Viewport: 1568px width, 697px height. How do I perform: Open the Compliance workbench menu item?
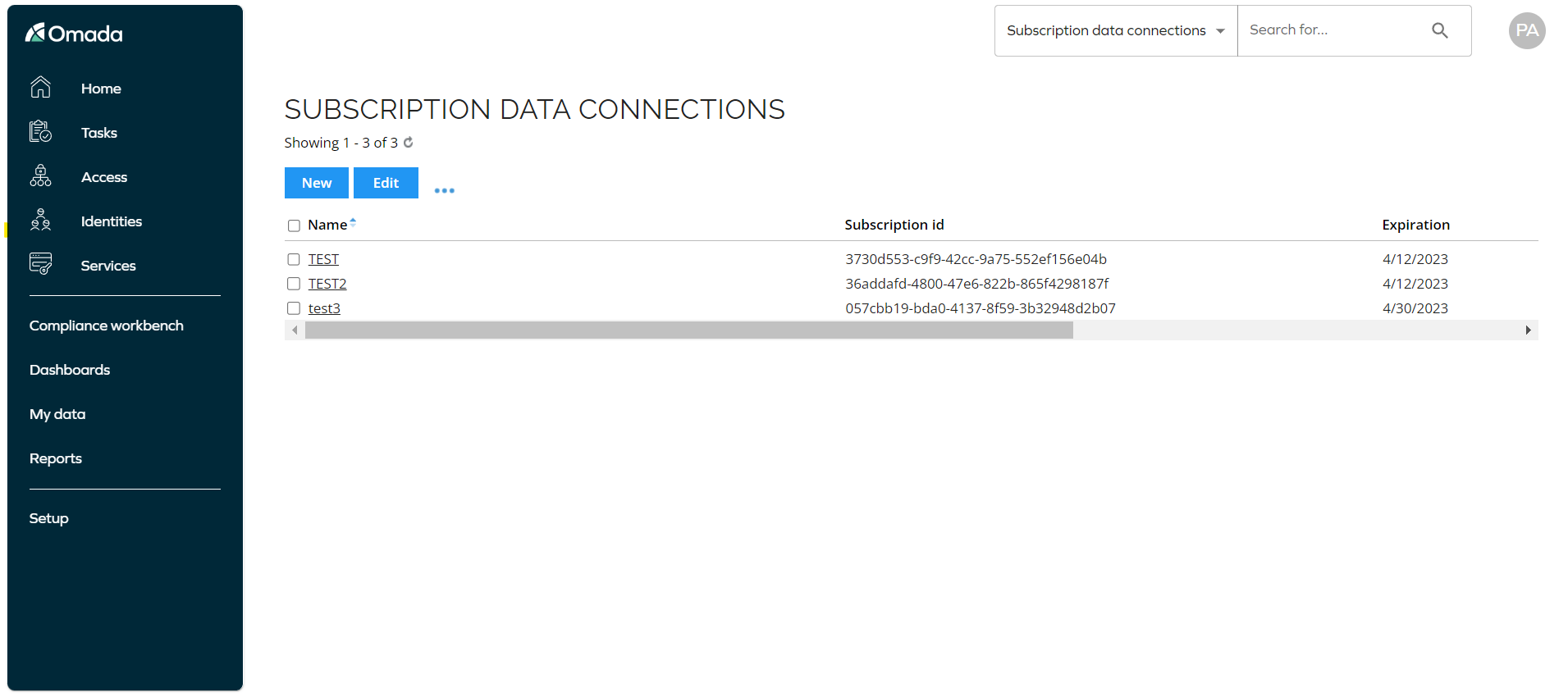107,326
